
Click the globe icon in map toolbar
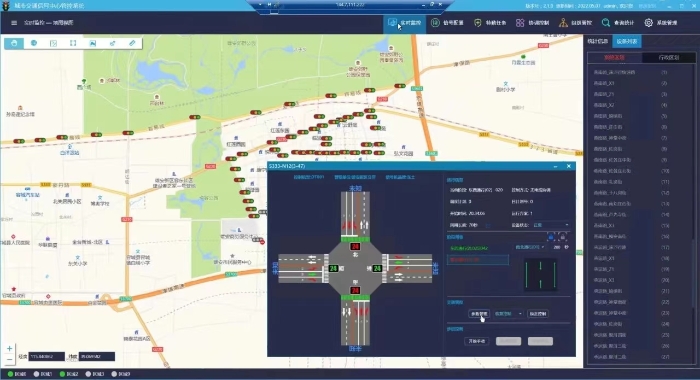coord(34,43)
